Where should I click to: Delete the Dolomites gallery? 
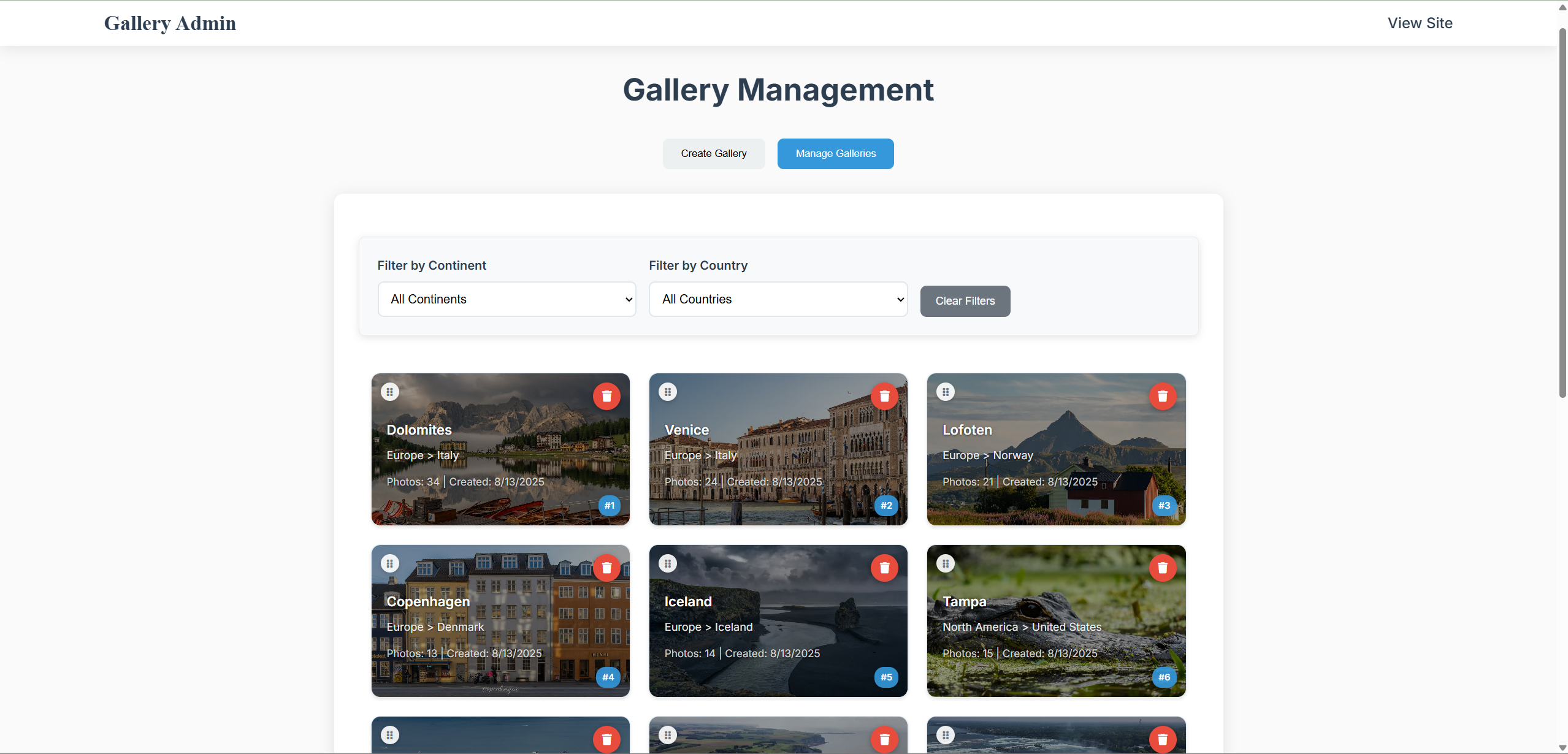pos(606,396)
